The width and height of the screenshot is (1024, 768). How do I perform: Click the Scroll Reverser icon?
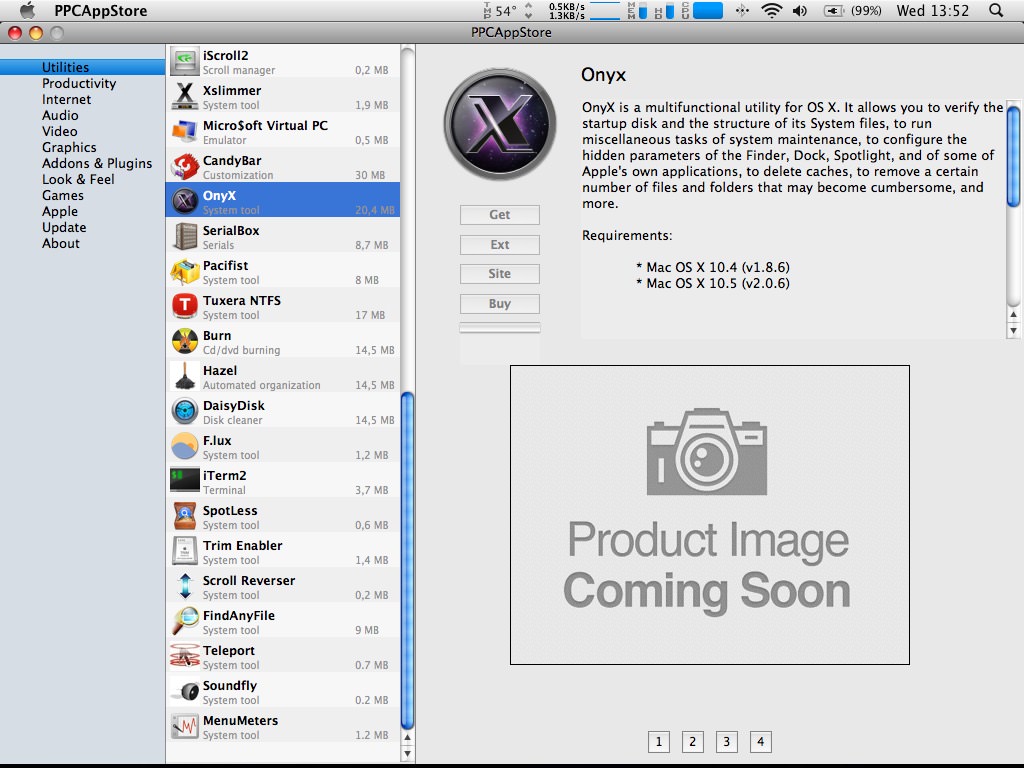tap(185, 586)
